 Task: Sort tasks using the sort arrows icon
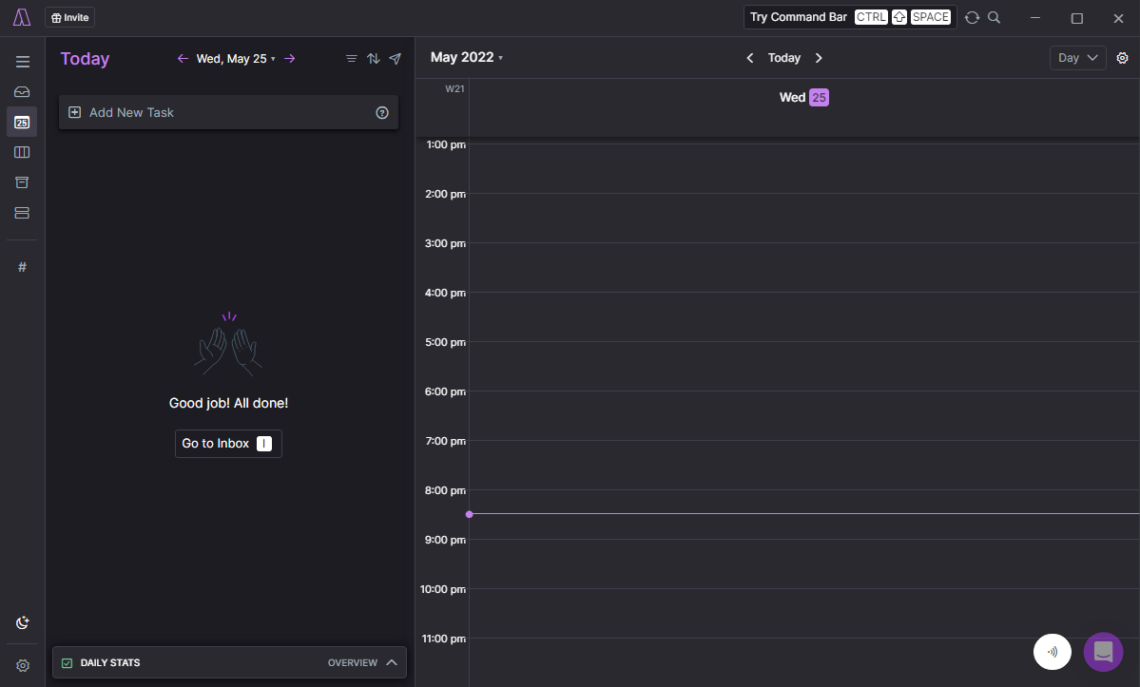pyautogui.click(x=372, y=58)
